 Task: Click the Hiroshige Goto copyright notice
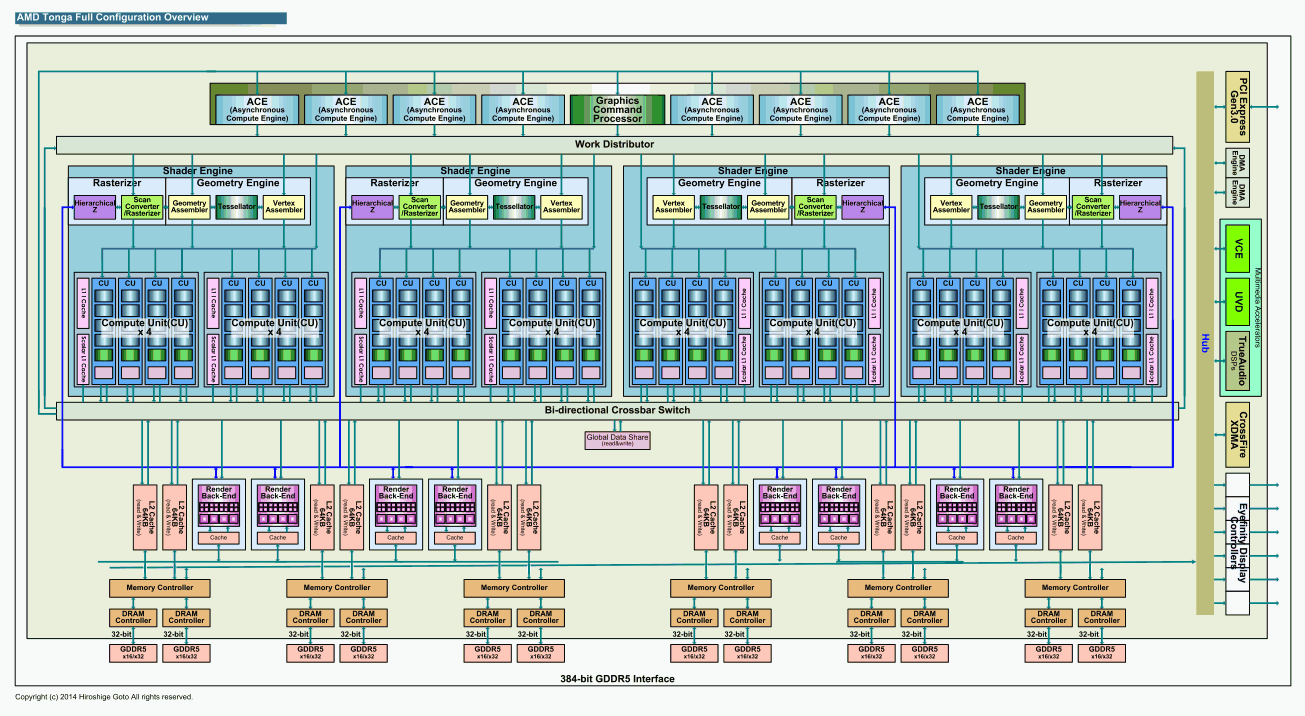point(104,697)
